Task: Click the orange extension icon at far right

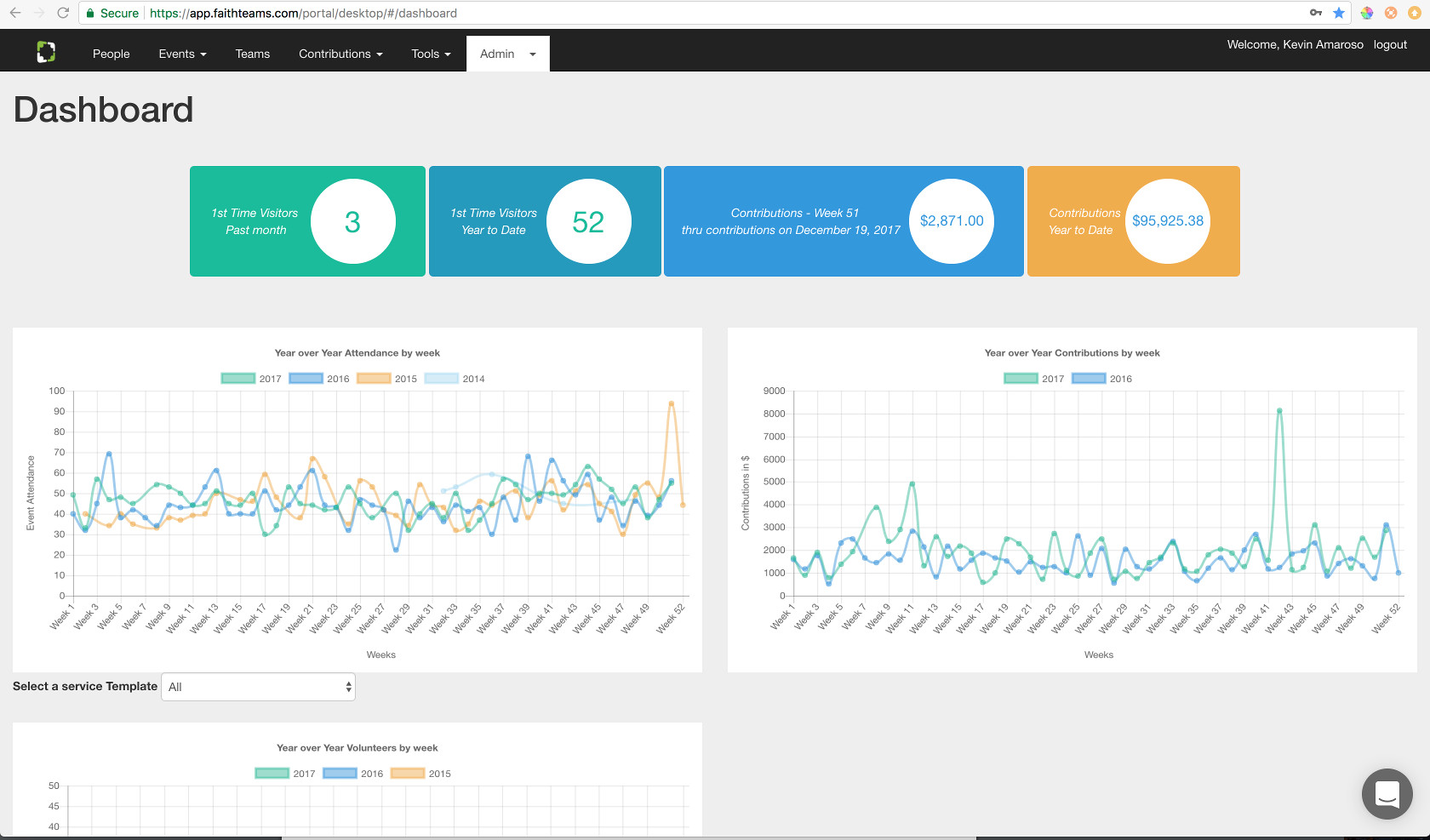Action: tap(1415, 13)
